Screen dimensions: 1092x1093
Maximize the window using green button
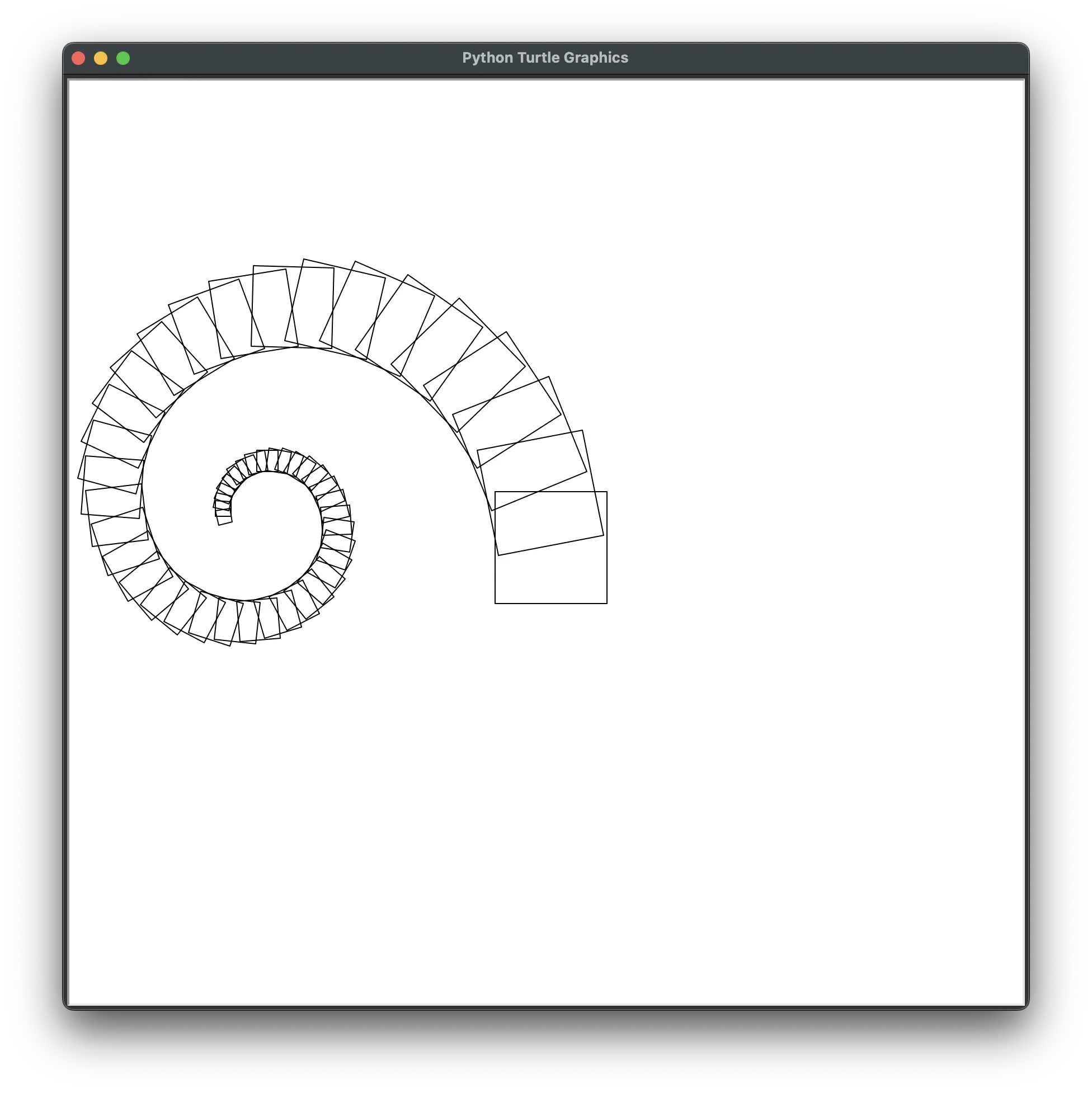point(123,58)
